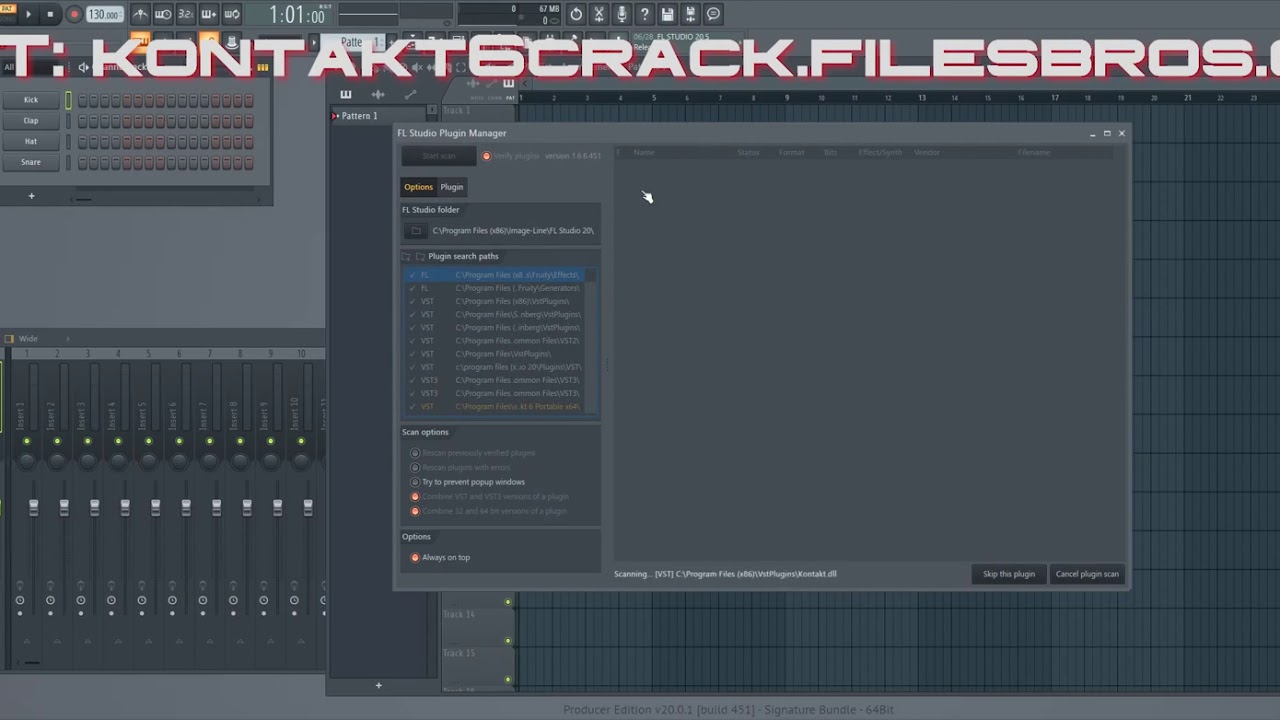
Task: Add a channel with the plus button
Action: pyautogui.click(x=31, y=196)
